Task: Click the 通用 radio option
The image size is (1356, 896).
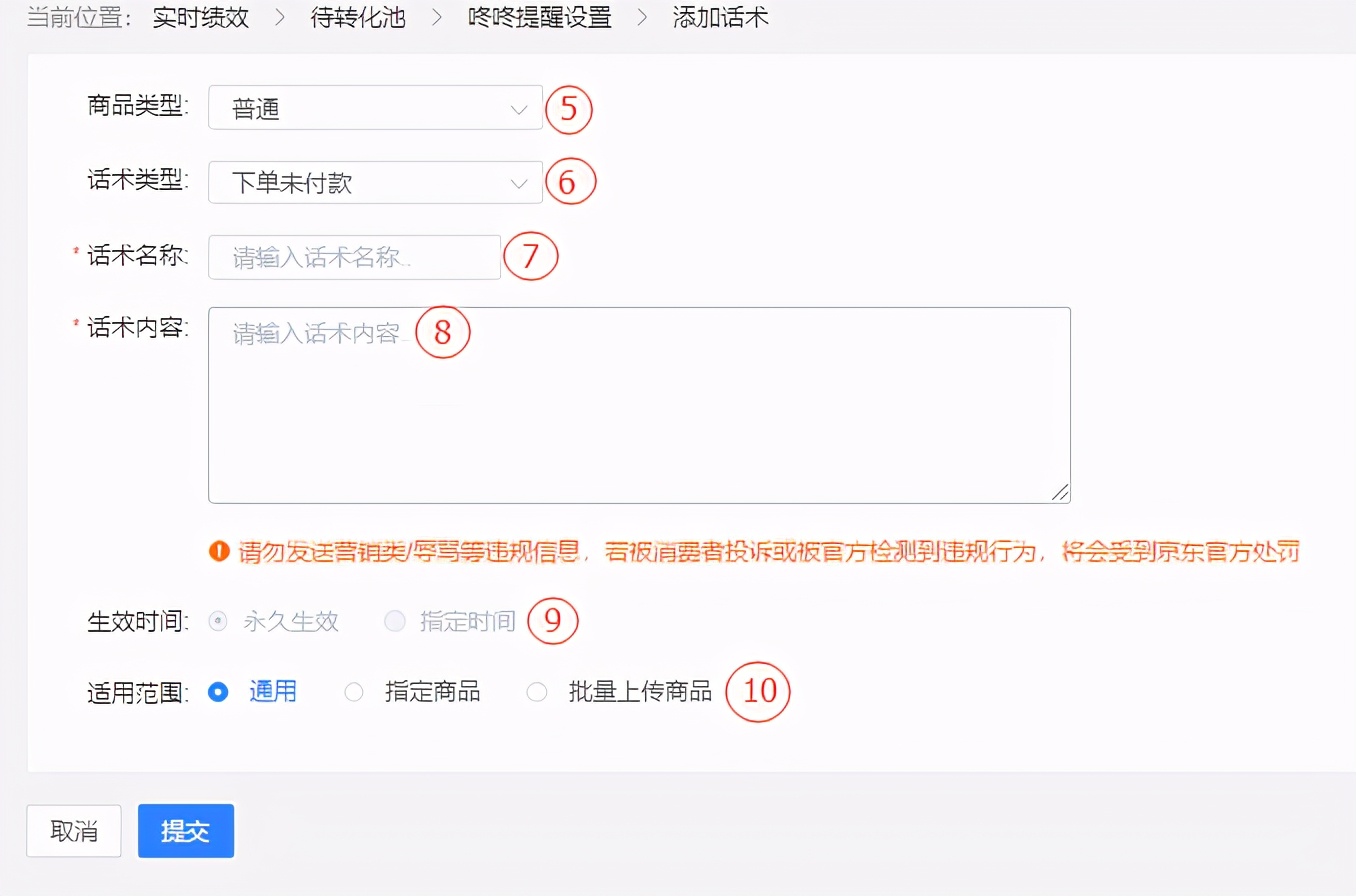Action: click(x=218, y=691)
